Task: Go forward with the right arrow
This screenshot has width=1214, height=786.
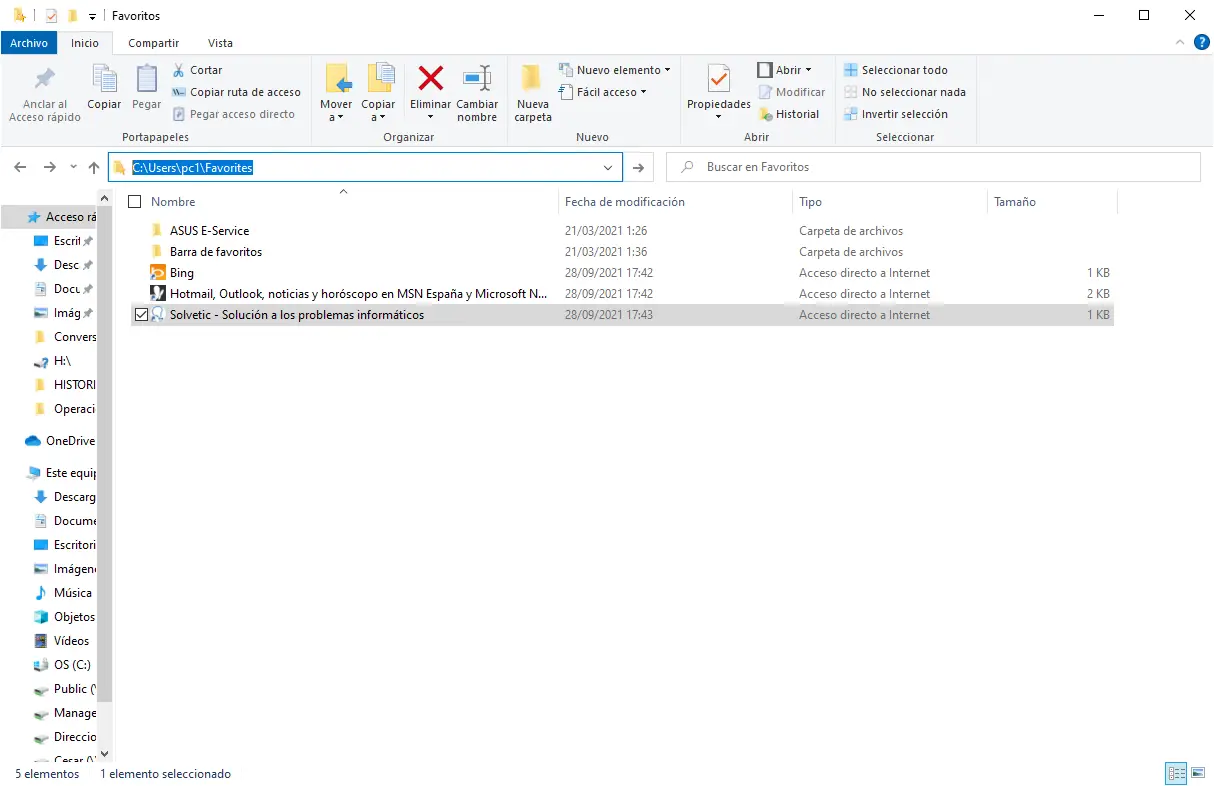Action: tap(50, 167)
